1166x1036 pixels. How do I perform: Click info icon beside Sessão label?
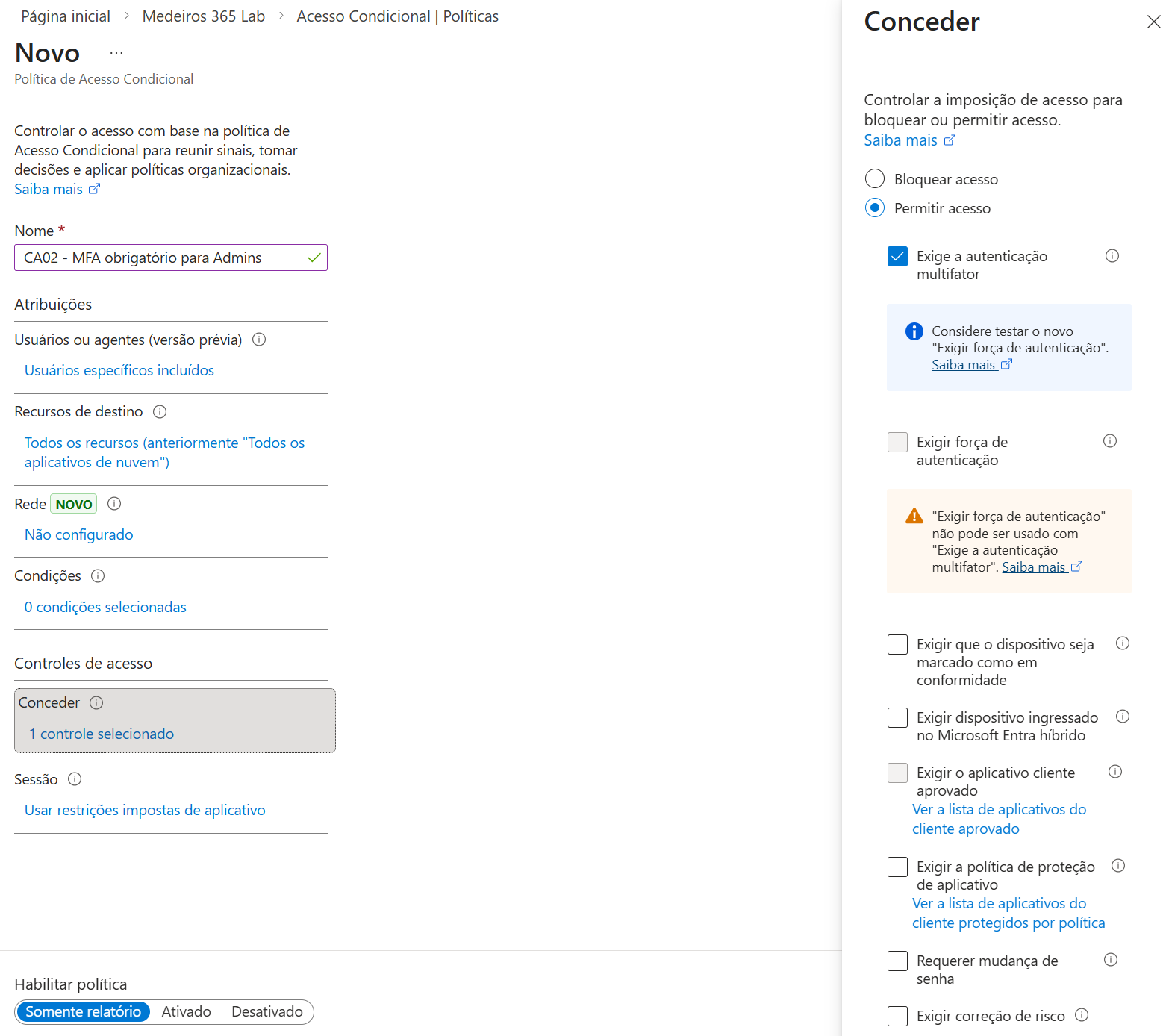point(75,779)
